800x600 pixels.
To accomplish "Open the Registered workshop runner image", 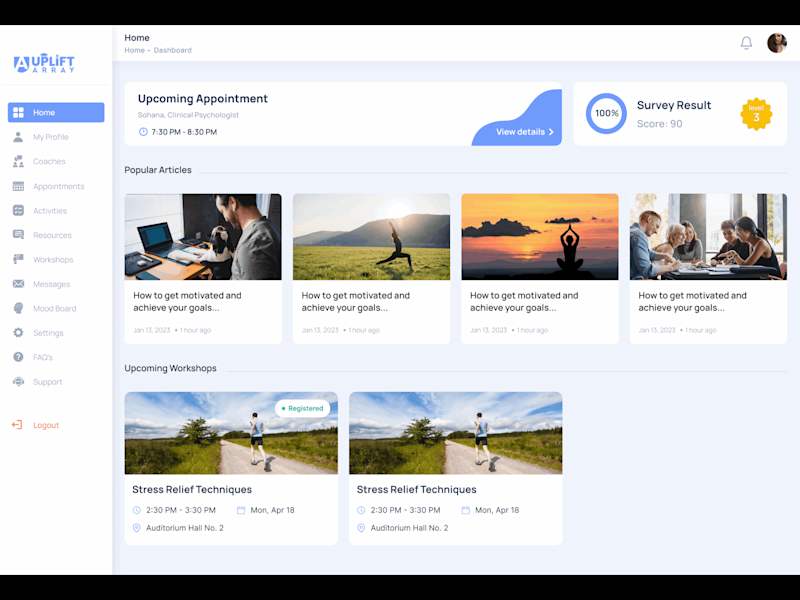I will pyautogui.click(x=231, y=433).
